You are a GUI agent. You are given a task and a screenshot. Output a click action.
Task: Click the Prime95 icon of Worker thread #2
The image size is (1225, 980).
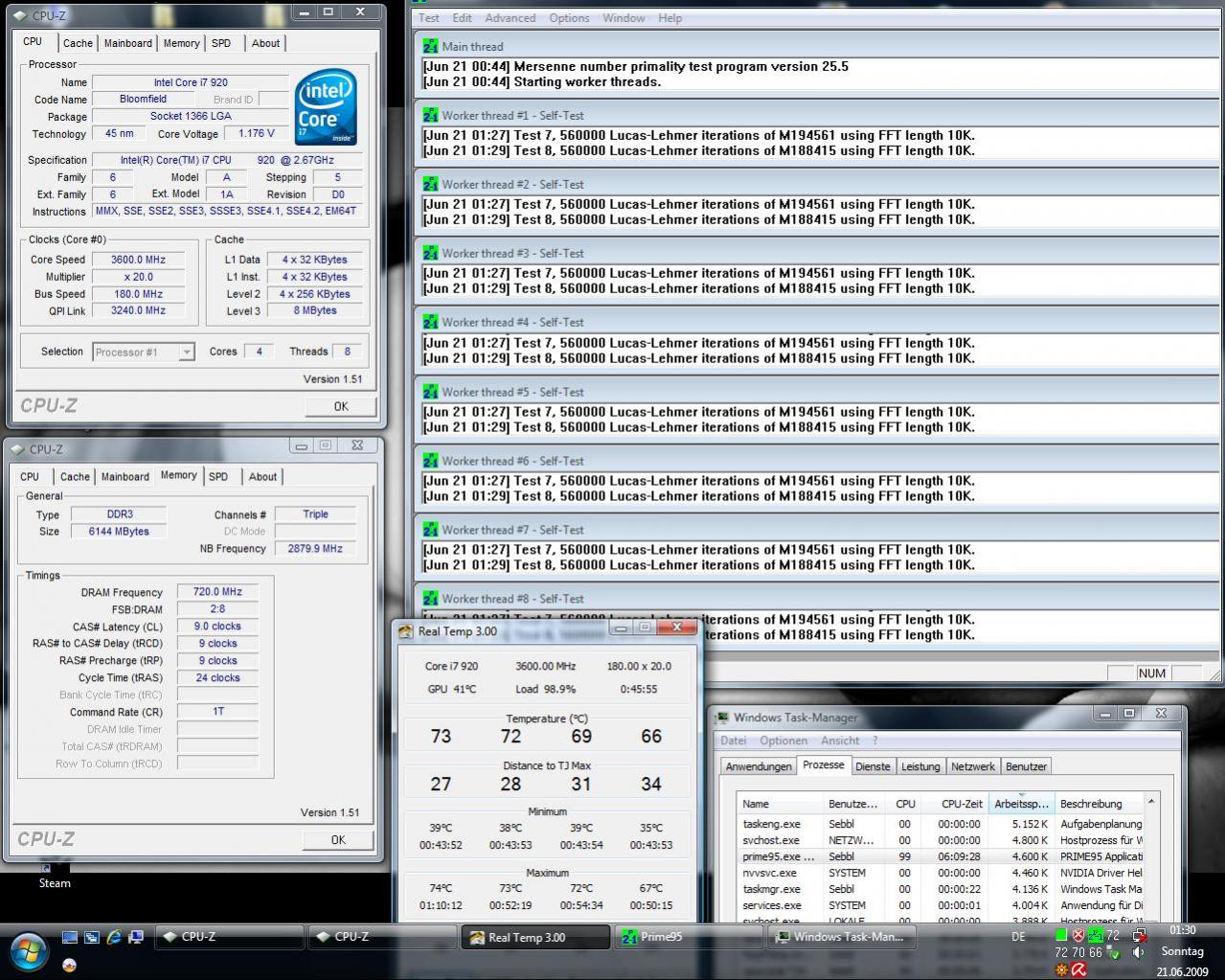(x=430, y=184)
